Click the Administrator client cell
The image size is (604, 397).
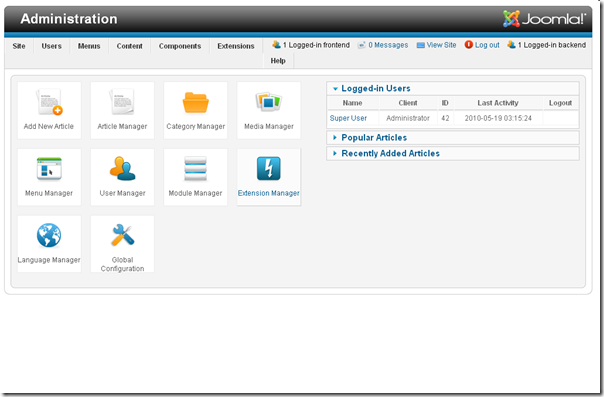tap(408, 118)
